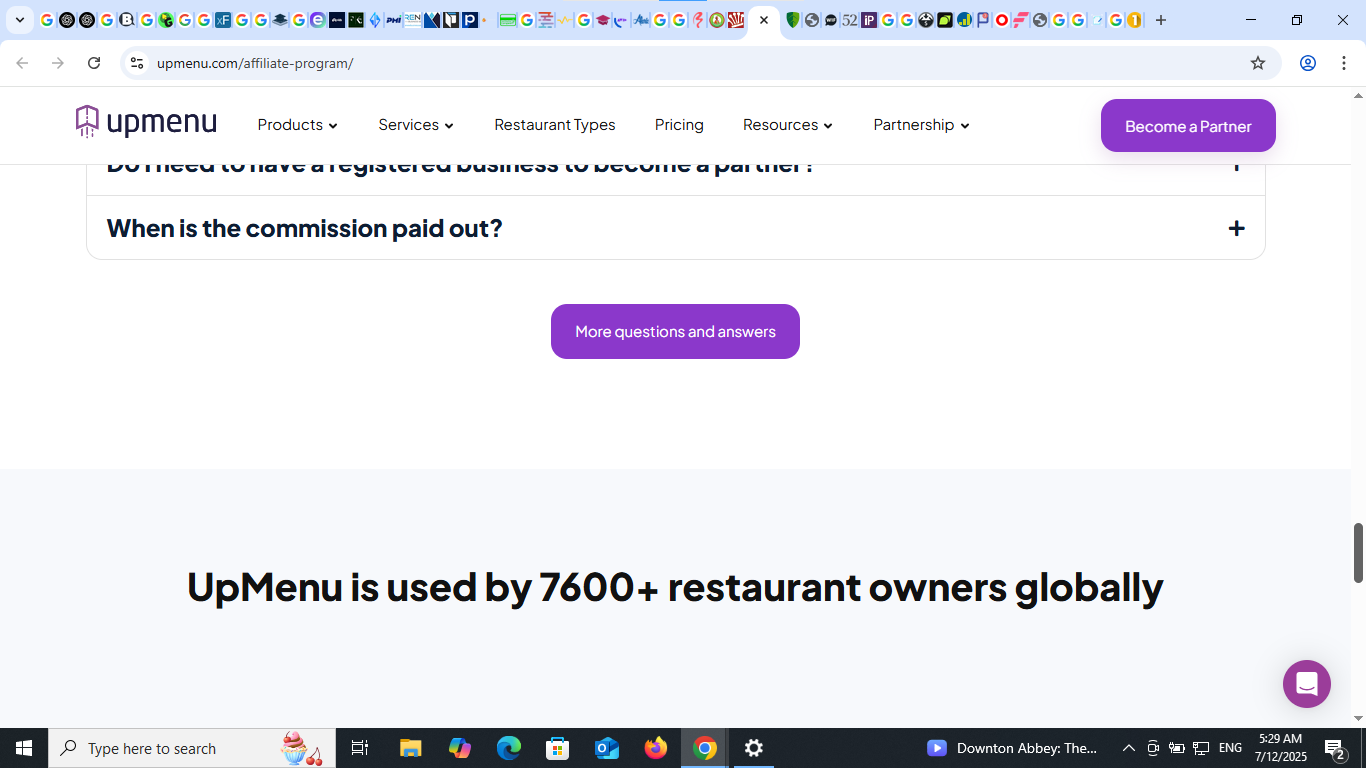
Task: Click the Become a Partner button
Action: 1188,126
